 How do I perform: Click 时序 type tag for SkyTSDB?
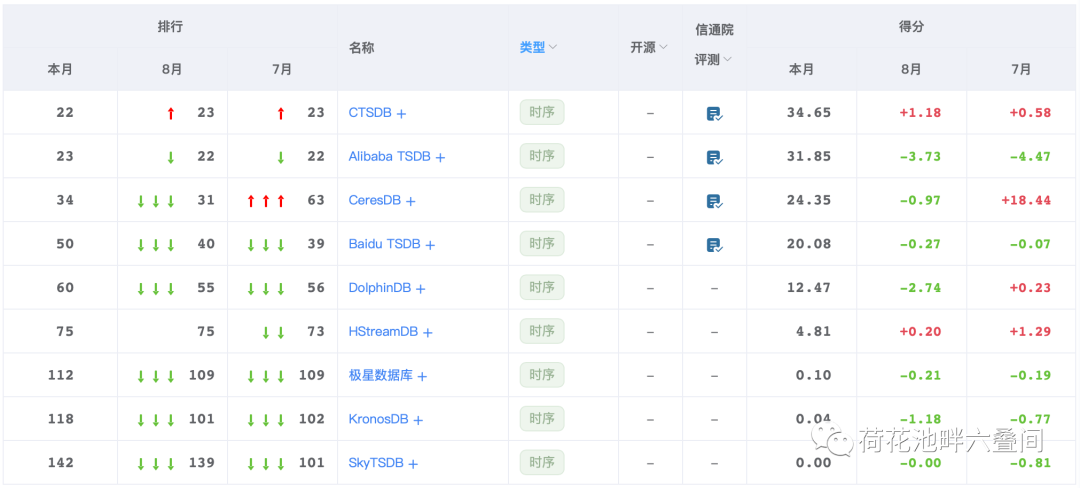pos(542,463)
